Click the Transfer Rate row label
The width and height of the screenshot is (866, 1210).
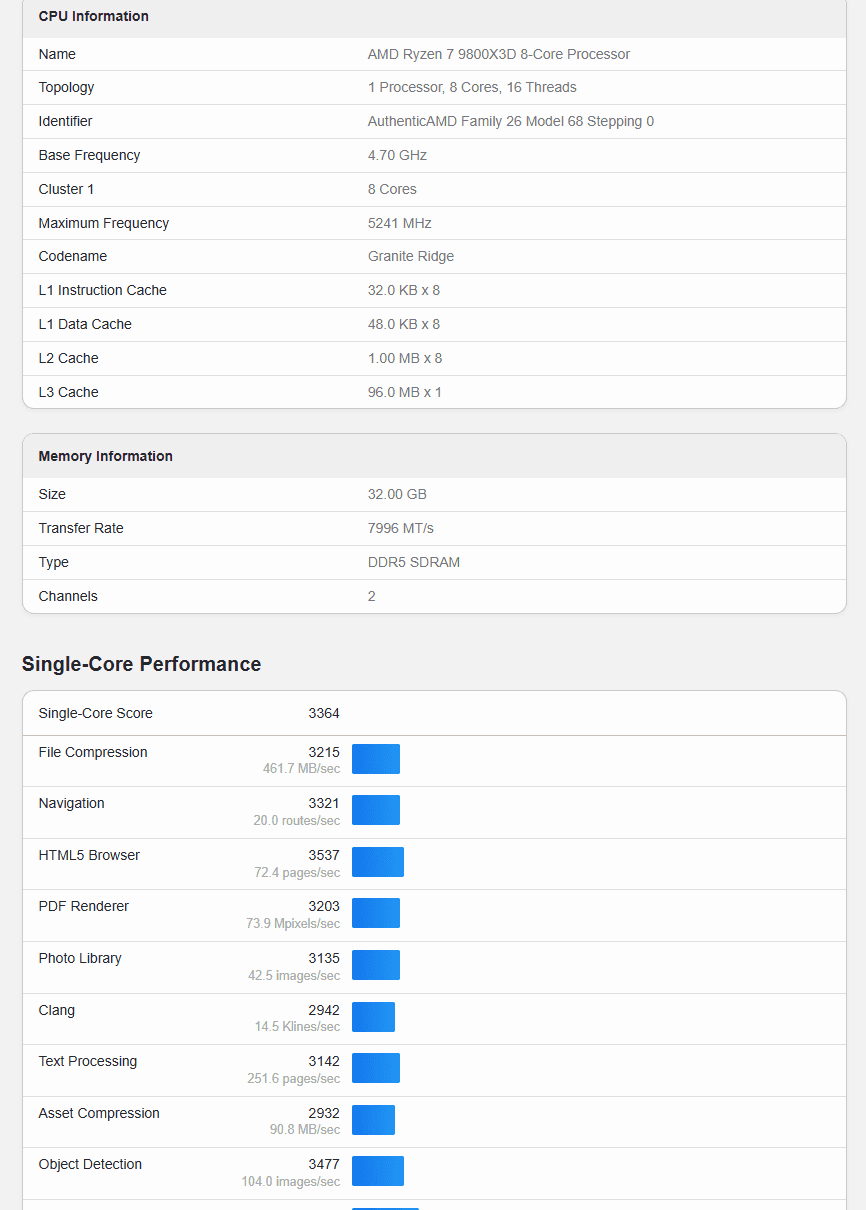click(81, 528)
